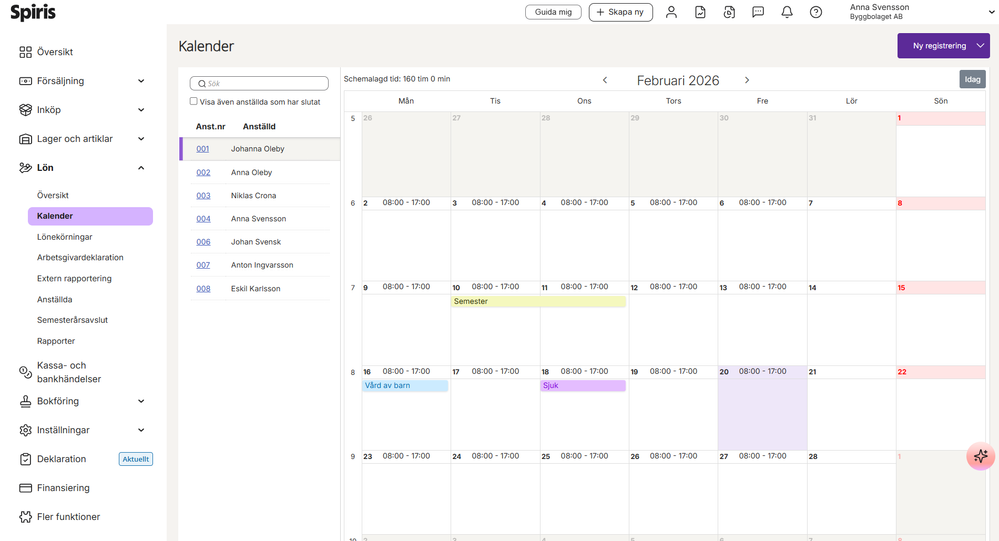This screenshot has width=999, height=541.
Task: Go to next month arrow
Action: click(747, 80)
